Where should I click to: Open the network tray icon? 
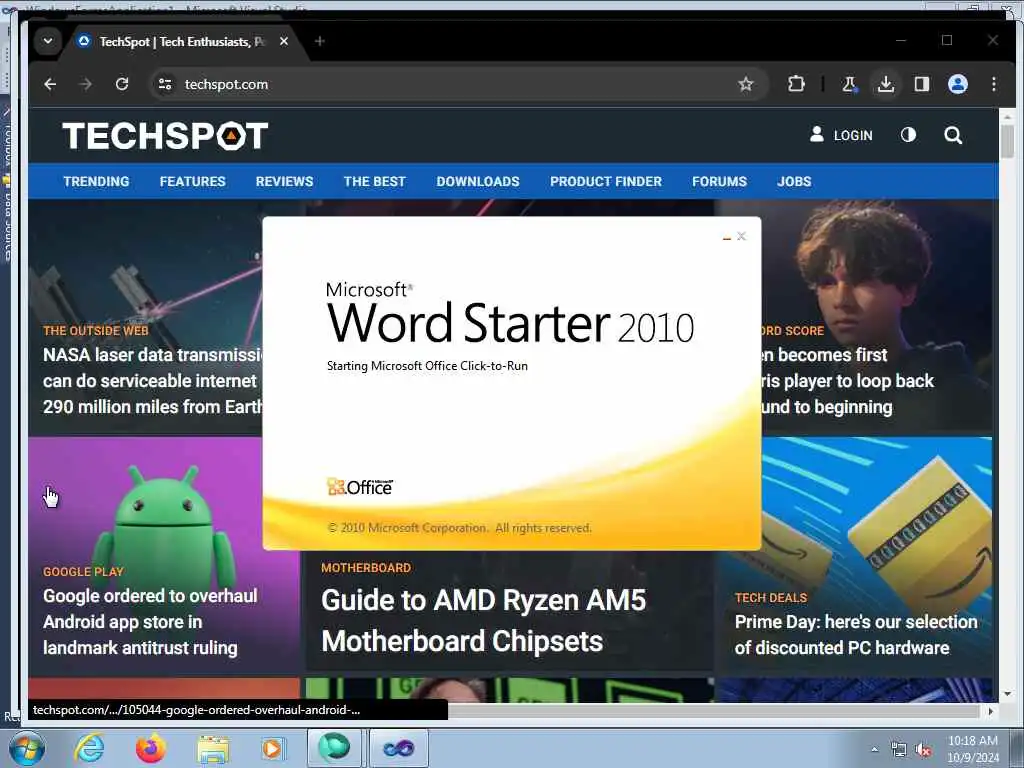[899, 750]
